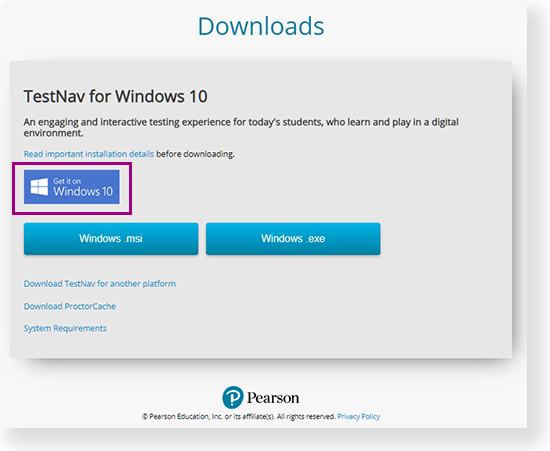Viewport: 550px width, 451px height.
Task: Open Read important installation details link
Action: (89, 154)
